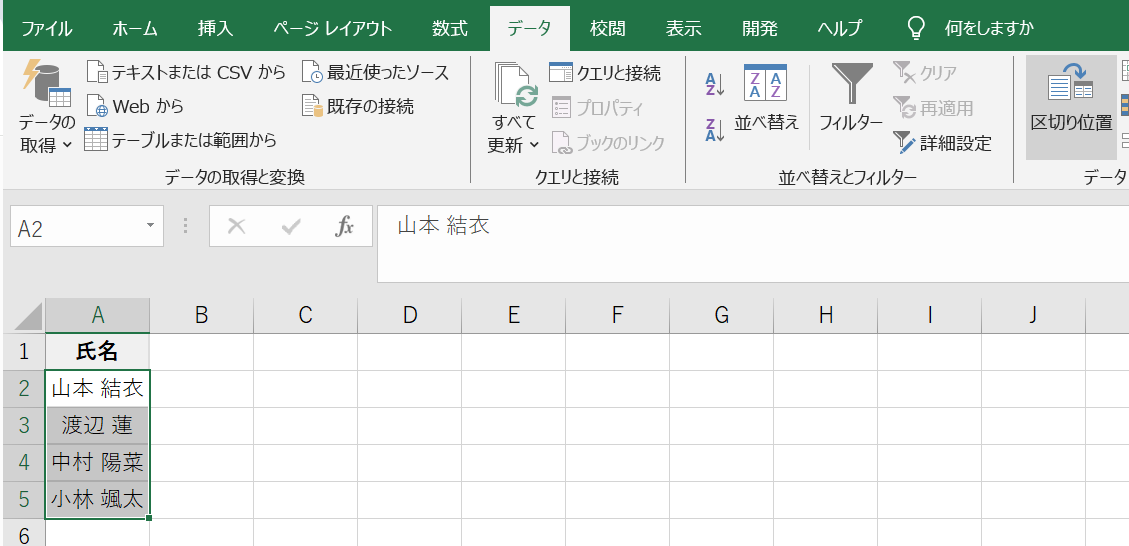The height and width of the screenshot is (546, 1129).
Task: Click 詳細設定 advanced filter button
Action: pos(942,143)
